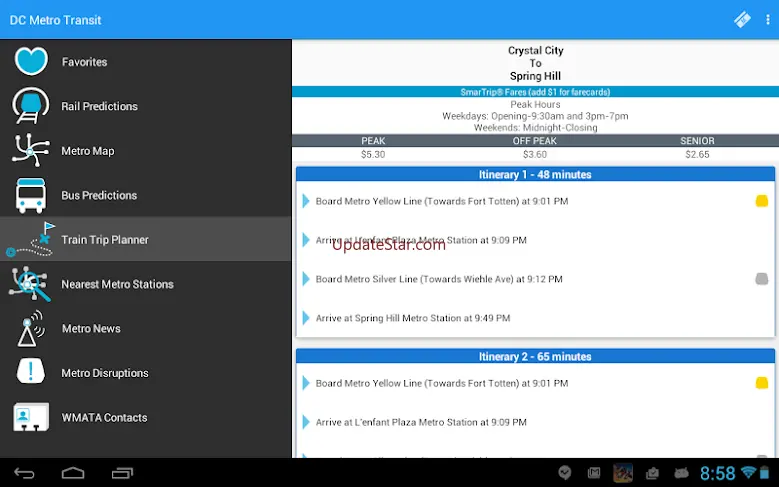This screenshot has width=779, height=487.
Task: Tap the $2.65 senior fare value
Action: coord(697,154)
